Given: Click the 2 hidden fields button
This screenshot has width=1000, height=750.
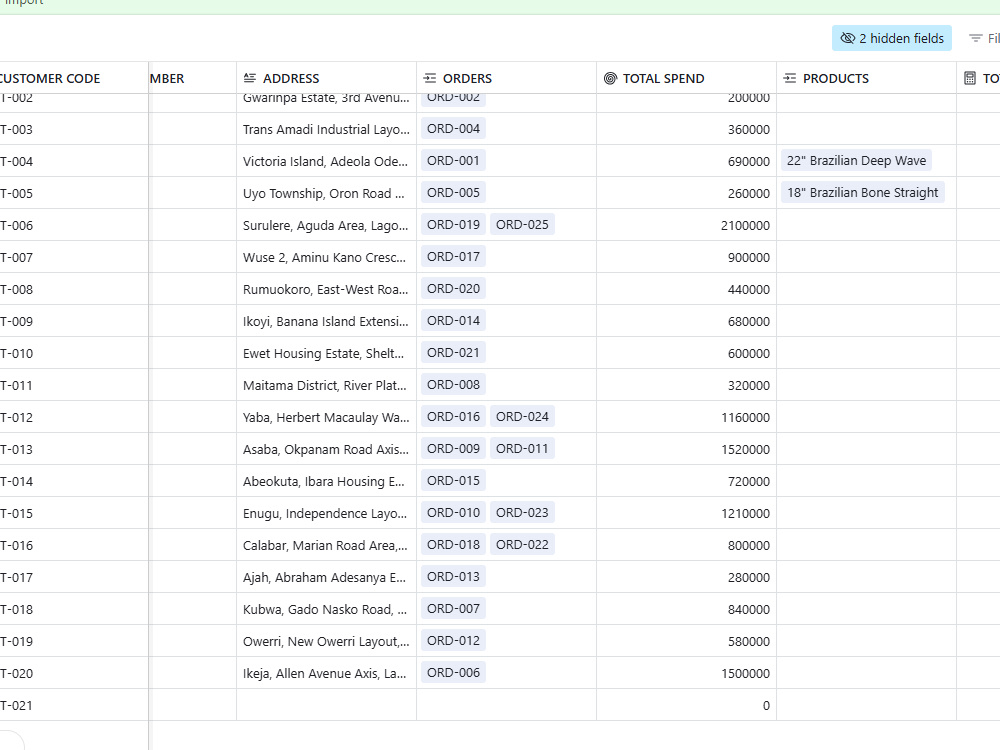Looking at the screenshot, I should click(892, 38).
